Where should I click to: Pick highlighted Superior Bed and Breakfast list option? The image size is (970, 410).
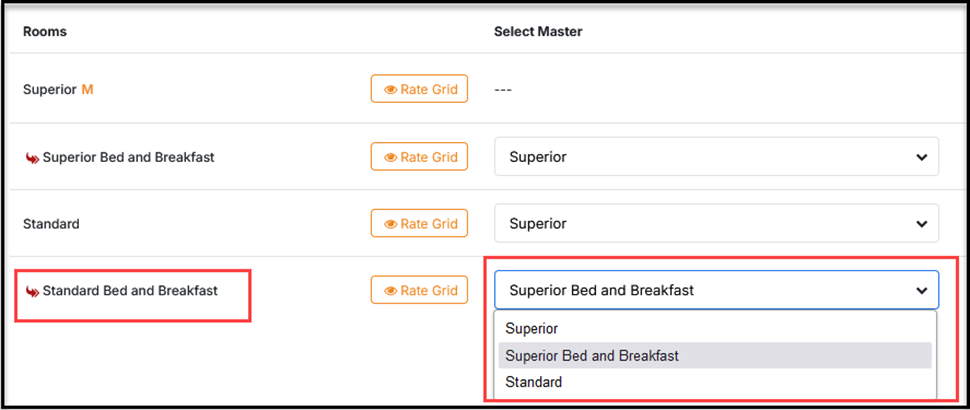click(x=592, y=355)
